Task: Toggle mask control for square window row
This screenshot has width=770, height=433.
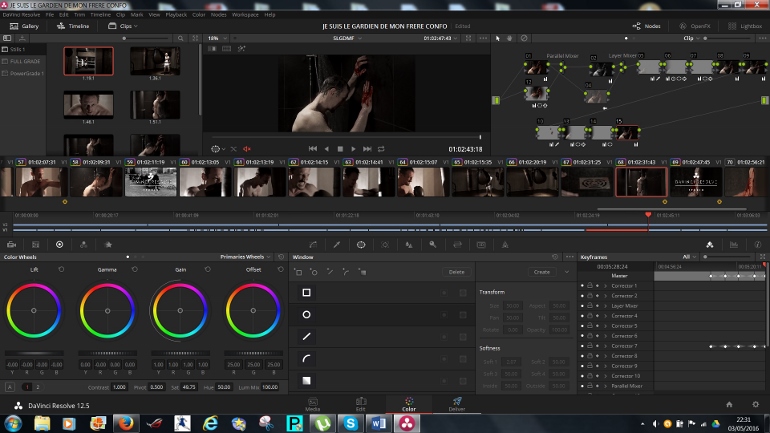Action: pyautogui.click(x=463, y=293)
